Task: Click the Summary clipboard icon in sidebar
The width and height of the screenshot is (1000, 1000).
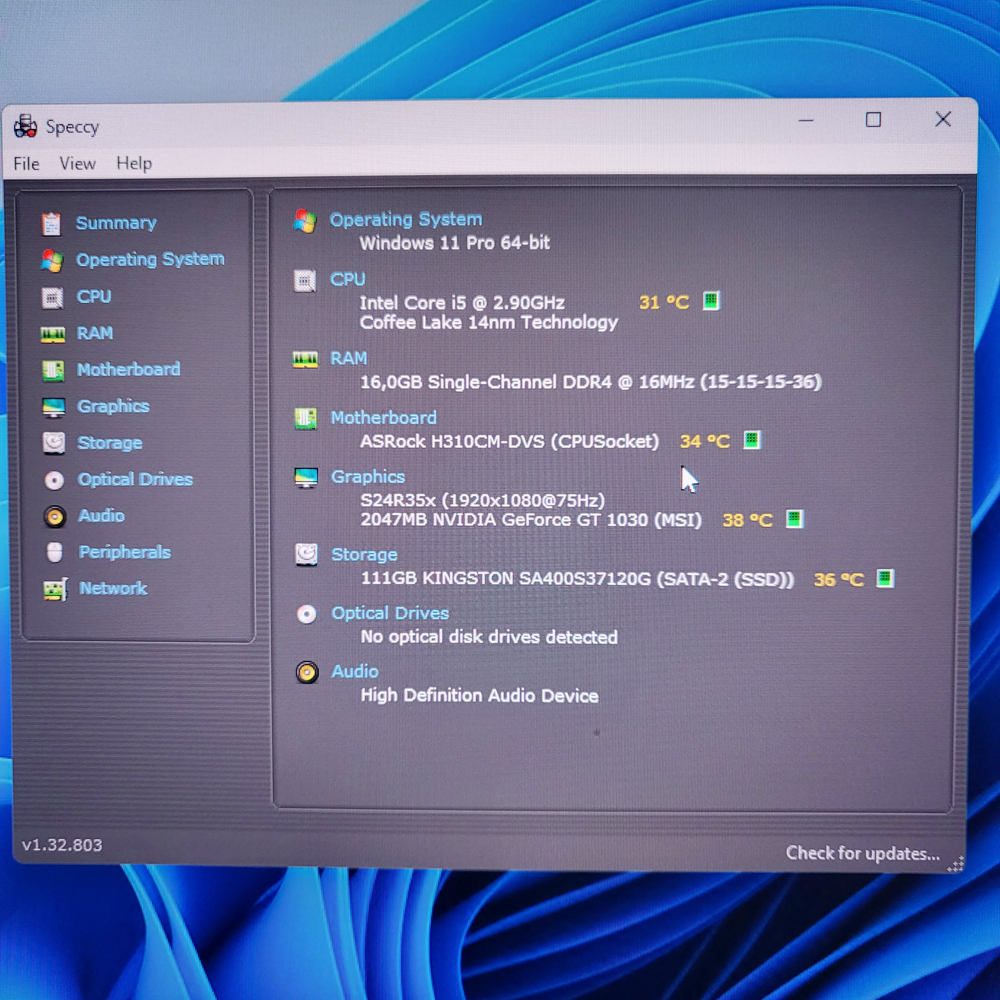Action: tap(52, 223)
